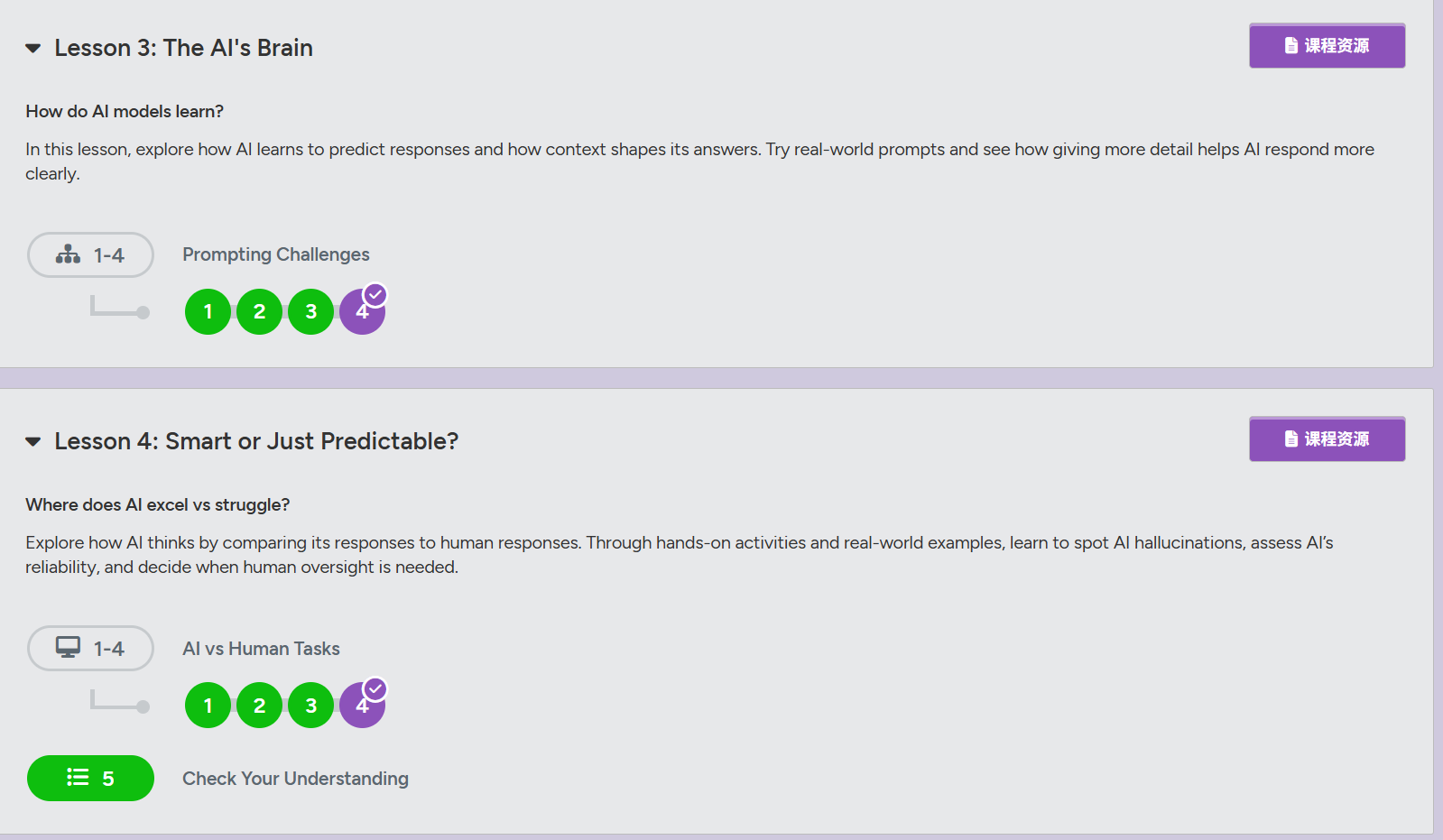
Task: Open level 2 of AI vs Human Tasks
Action: (x=260, y=706)
